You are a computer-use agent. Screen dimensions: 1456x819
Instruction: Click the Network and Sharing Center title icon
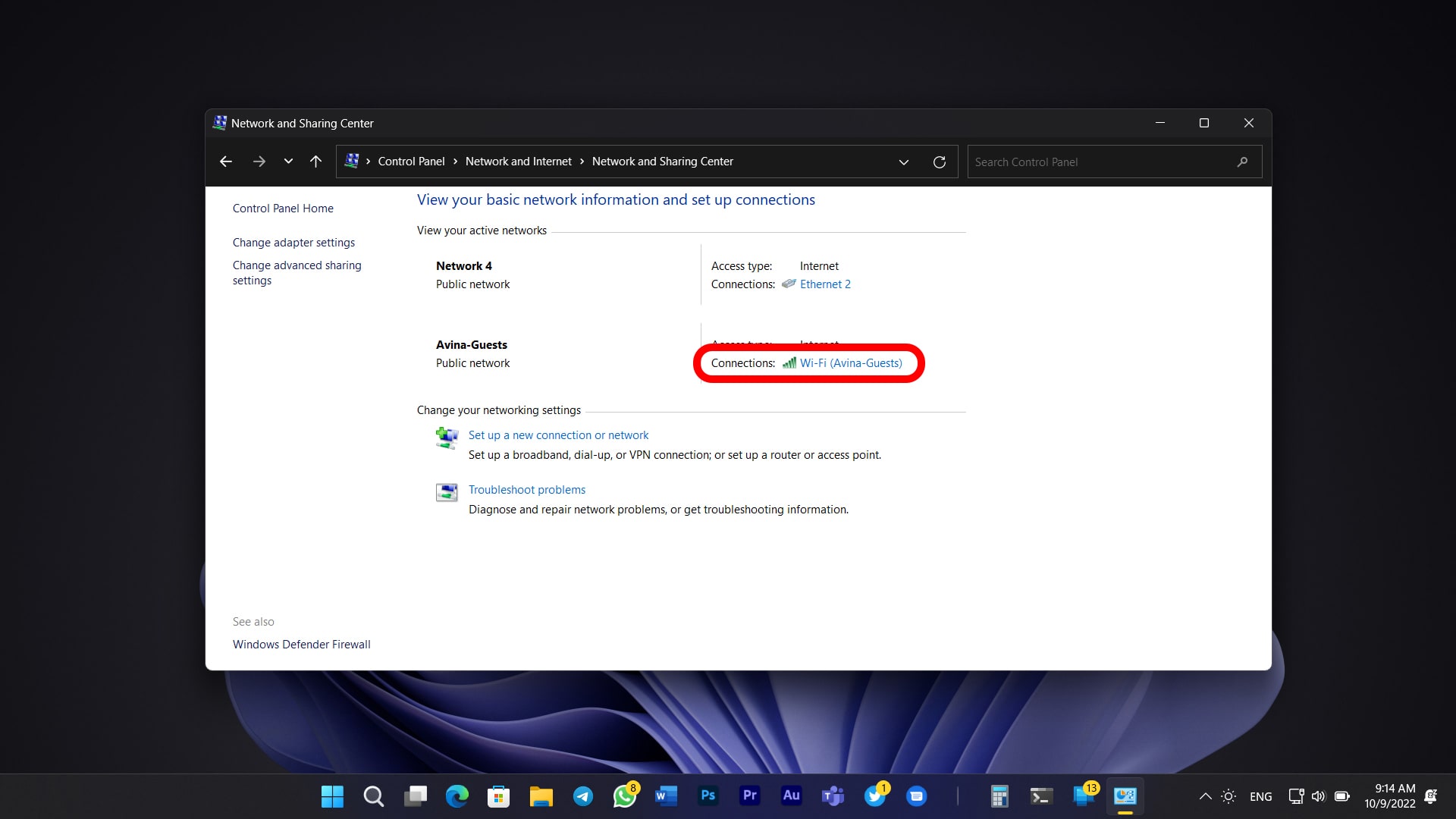pyautogui.click(x=220, y=123)
